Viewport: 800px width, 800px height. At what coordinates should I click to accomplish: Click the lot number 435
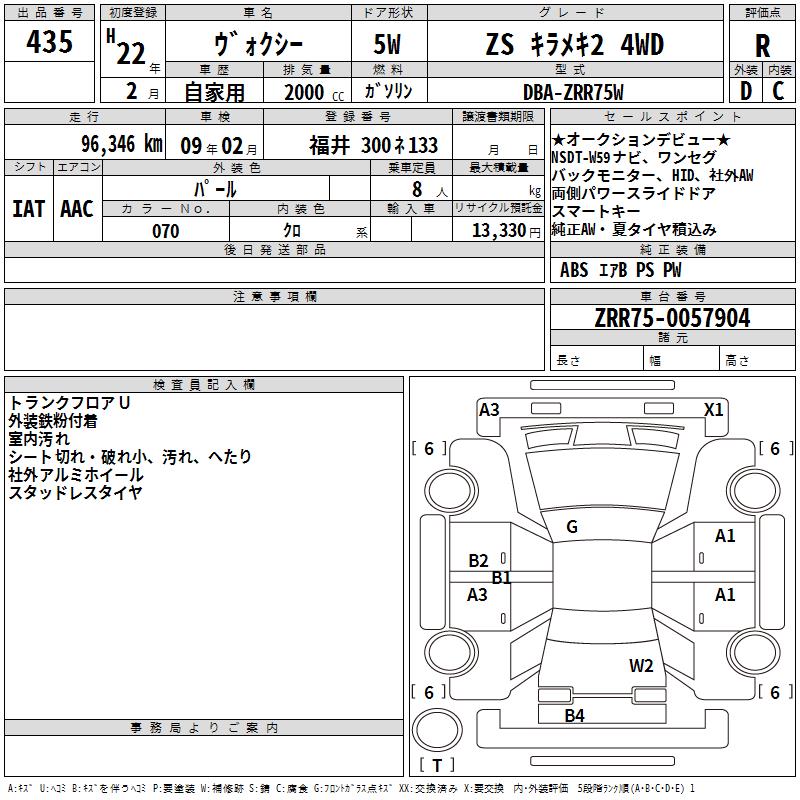click(50, 43)
